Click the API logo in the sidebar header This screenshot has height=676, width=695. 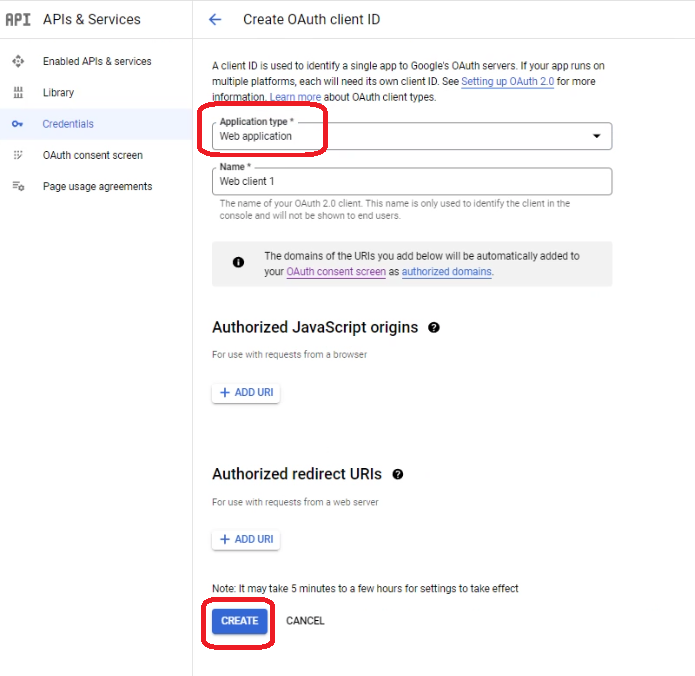18,19
